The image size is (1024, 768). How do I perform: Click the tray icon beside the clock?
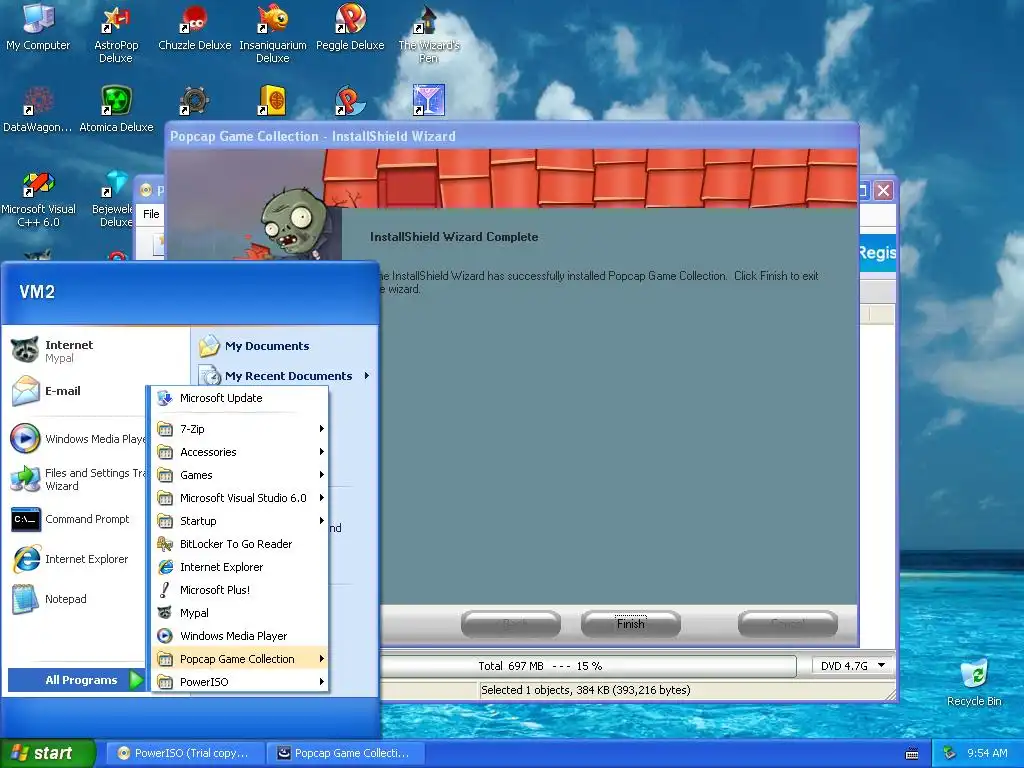point(950,753)
